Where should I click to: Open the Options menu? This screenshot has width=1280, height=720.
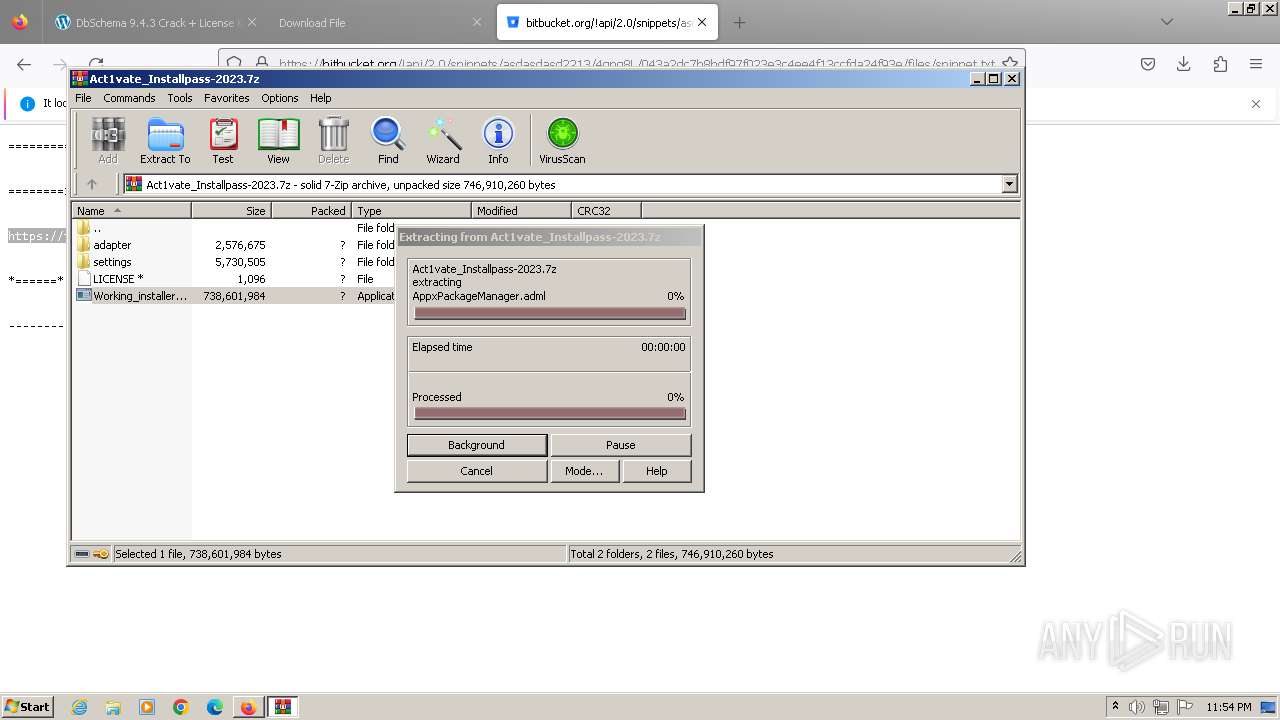coord(280,98)
